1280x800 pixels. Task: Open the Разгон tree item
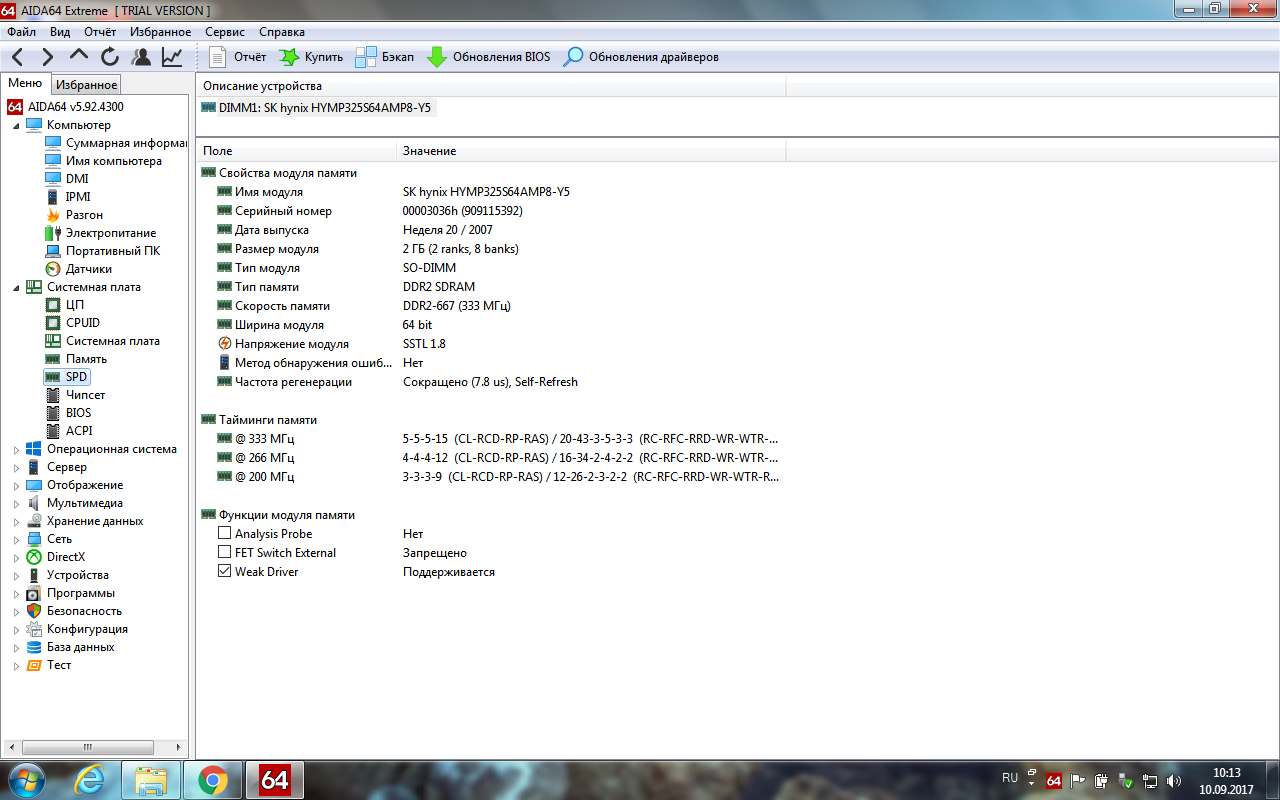point(74,215)
